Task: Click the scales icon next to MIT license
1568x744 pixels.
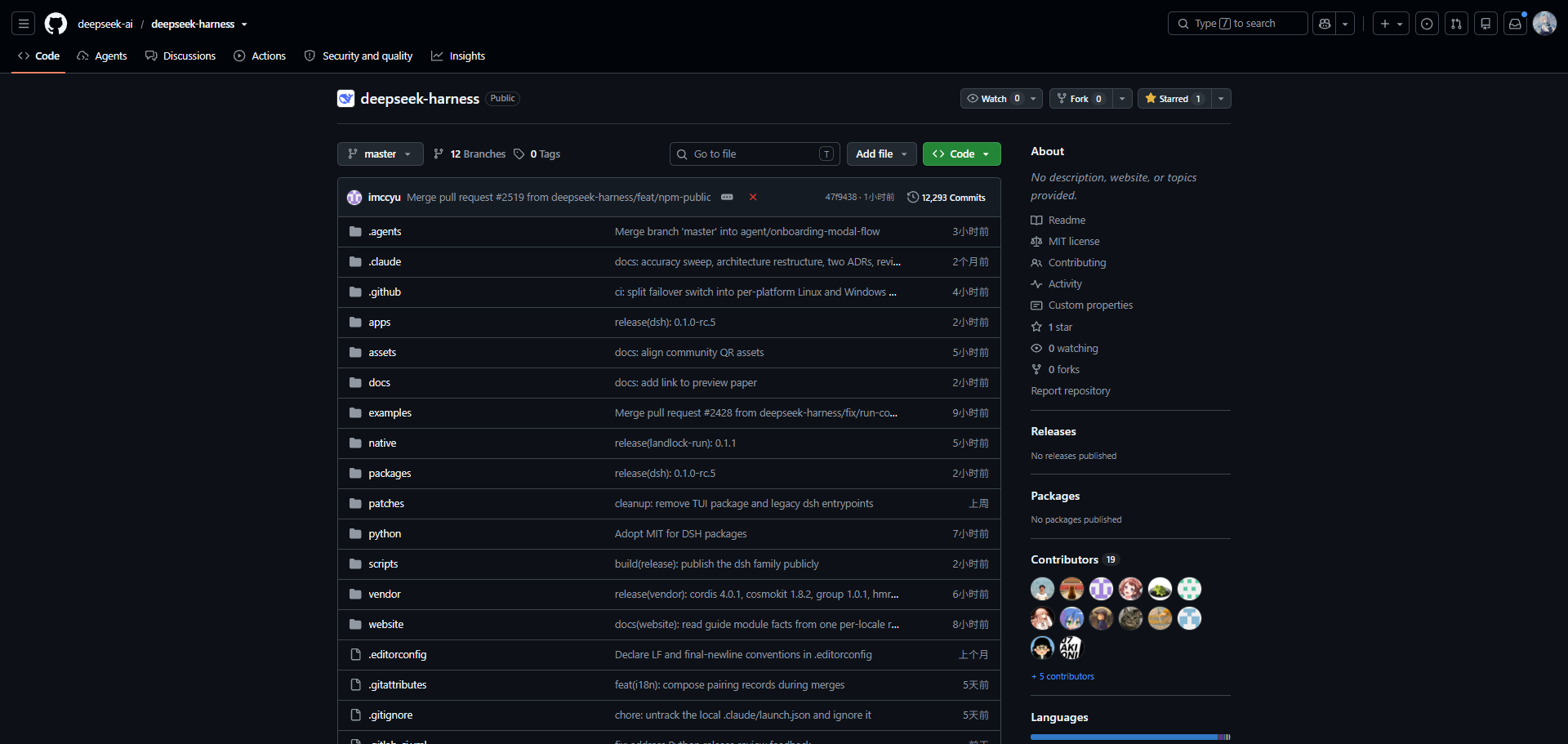Action: (x=1036, y=242)
